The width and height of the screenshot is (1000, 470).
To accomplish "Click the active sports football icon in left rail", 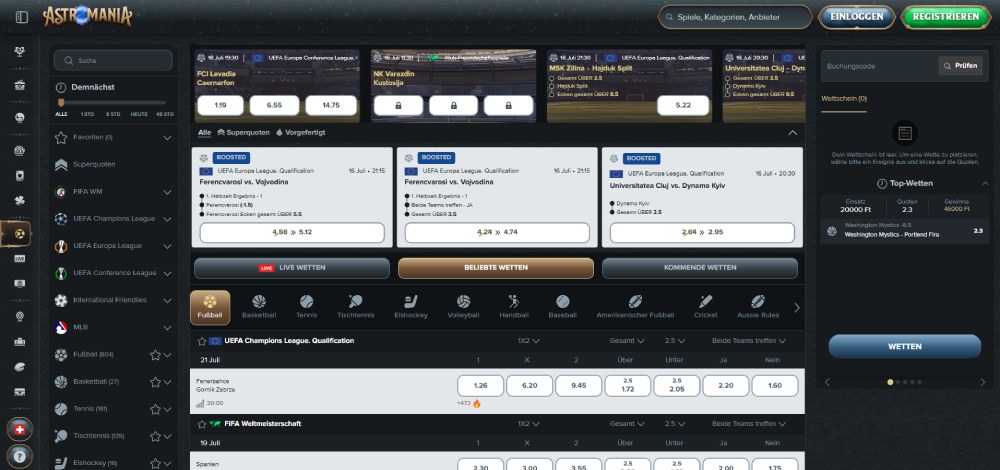I will pyautogui.click(x=19, y=234).
